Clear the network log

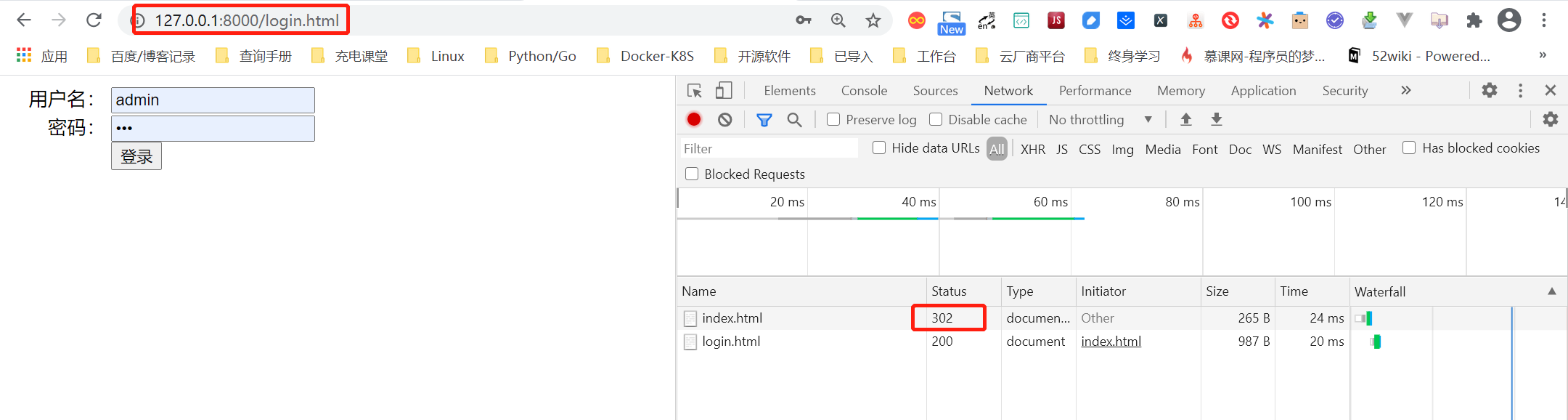(x=724, y=120)
